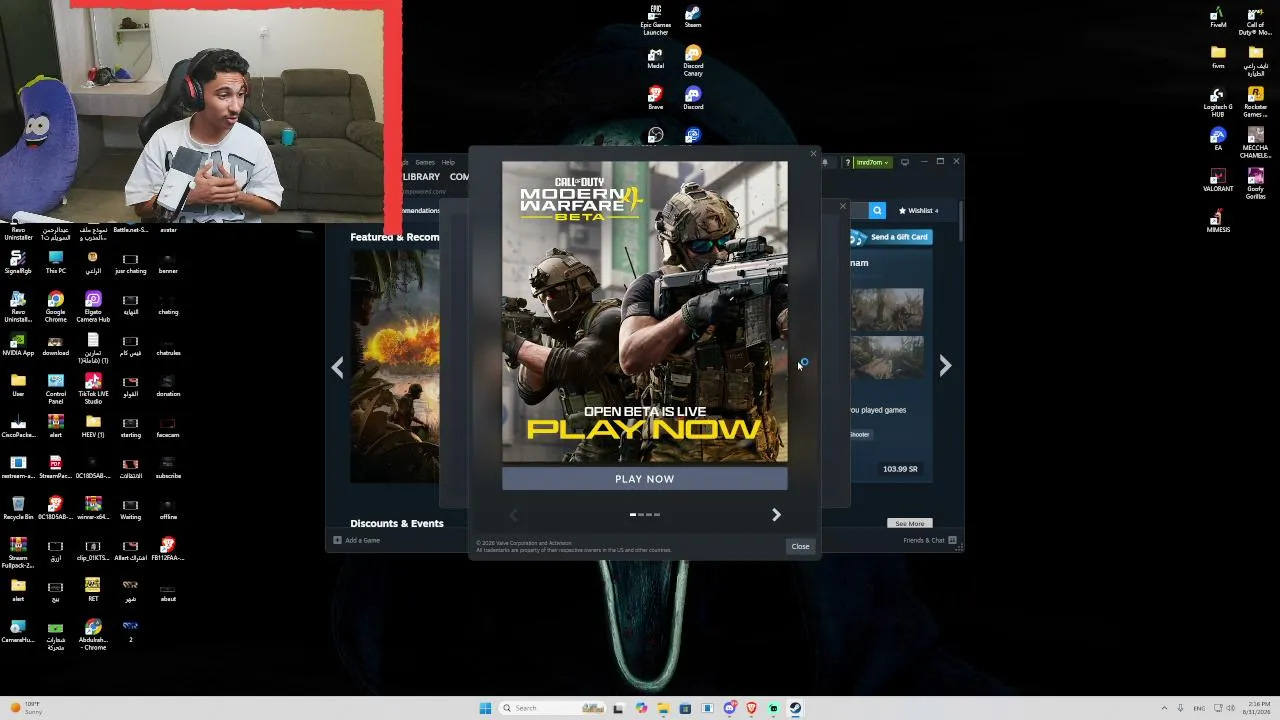
Task: Open the User folder on the desktop
Action: 18,385
